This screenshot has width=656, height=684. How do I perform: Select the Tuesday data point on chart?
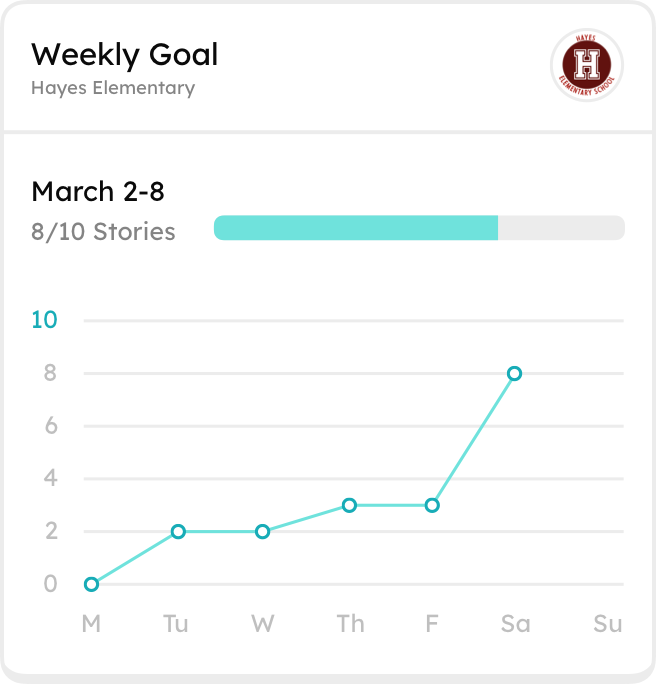coord(178,531)
